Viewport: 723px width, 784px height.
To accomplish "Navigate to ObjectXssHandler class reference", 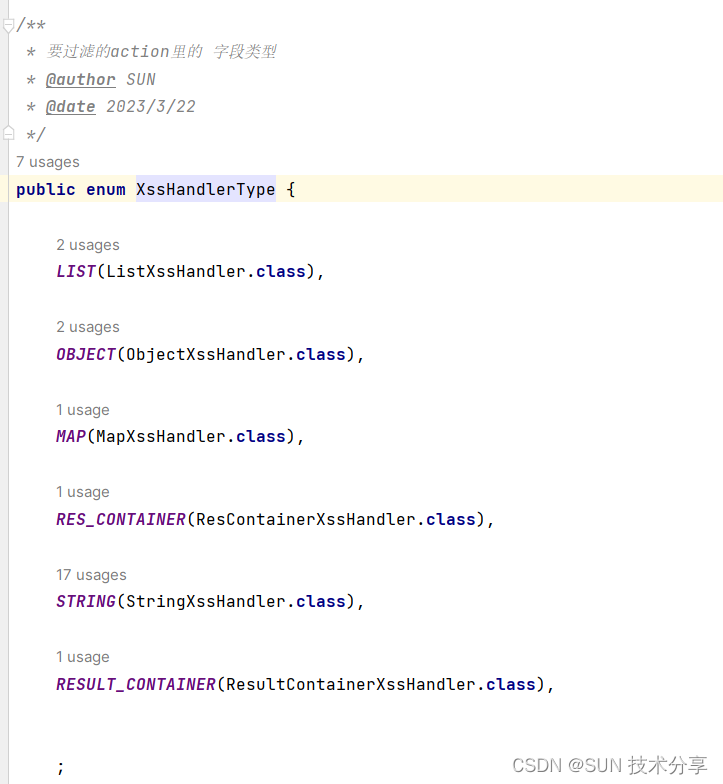I will pyautogui.click(x=206, y=354).
